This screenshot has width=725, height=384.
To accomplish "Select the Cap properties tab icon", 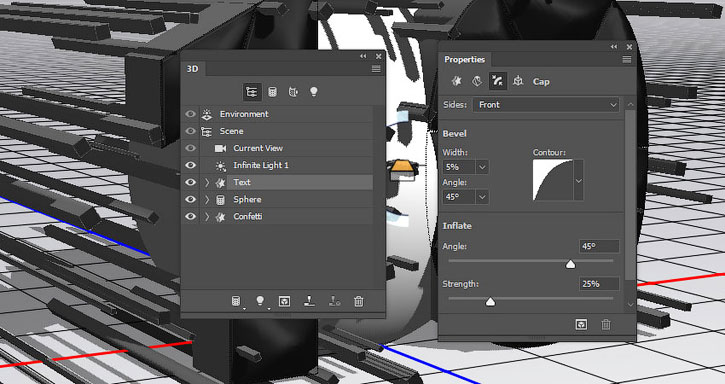I will coord(498,81).
